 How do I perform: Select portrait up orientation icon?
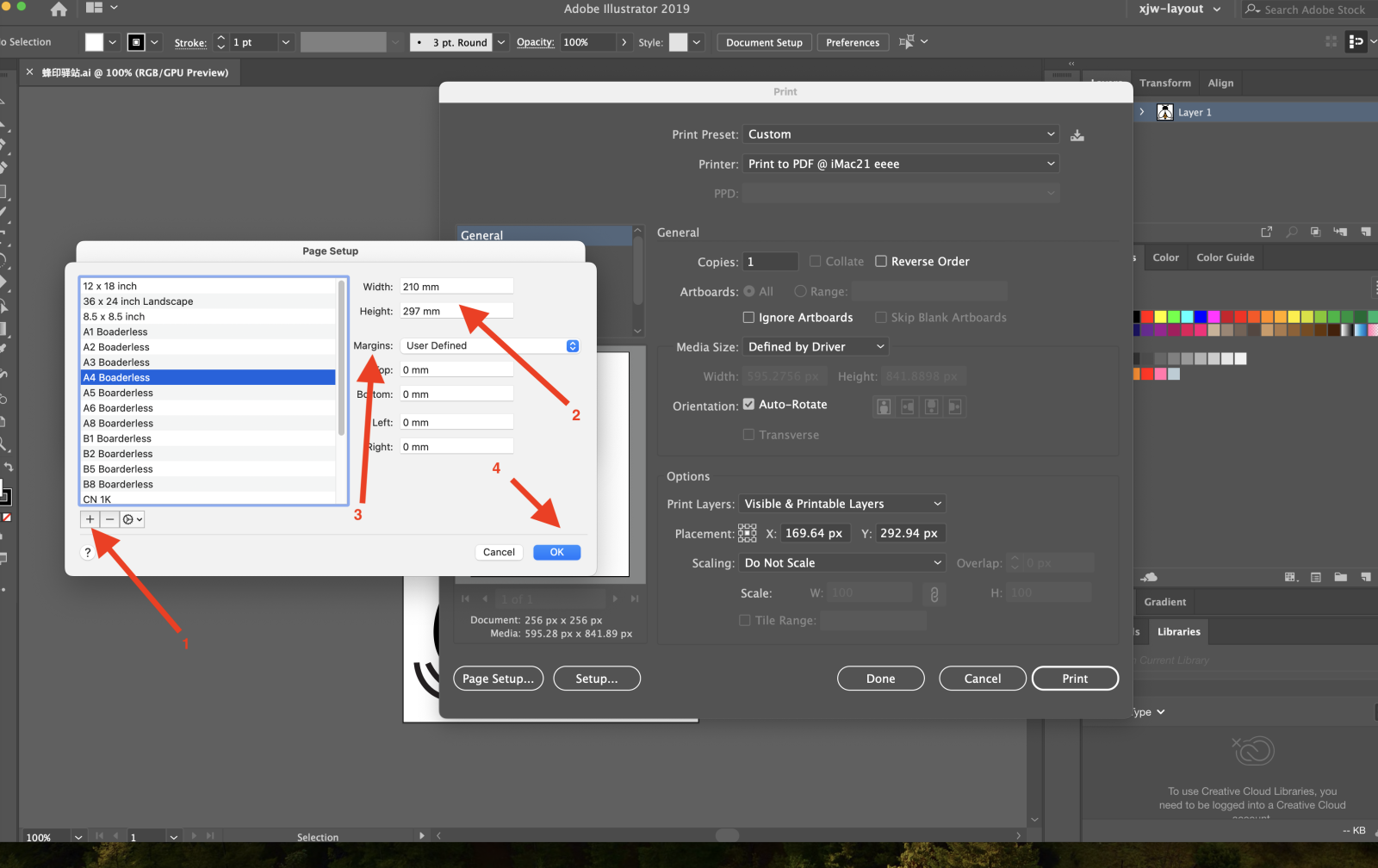click(x=884, y=406)
